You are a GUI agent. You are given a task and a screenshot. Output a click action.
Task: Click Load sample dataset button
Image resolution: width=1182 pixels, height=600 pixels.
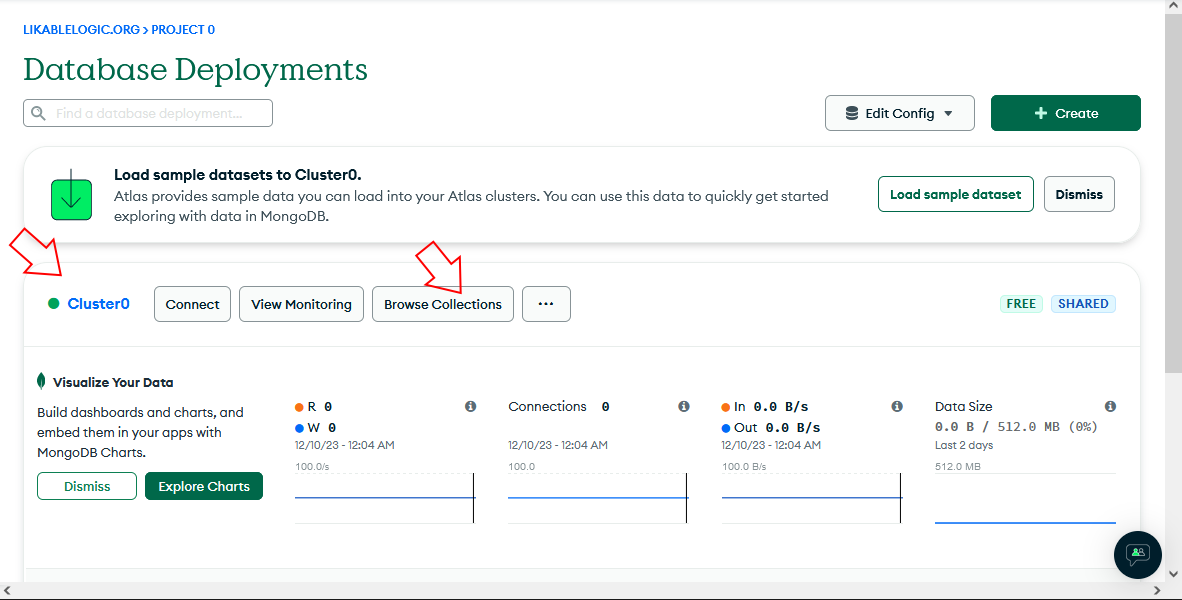pyautogui.click(x=955, y=195)
